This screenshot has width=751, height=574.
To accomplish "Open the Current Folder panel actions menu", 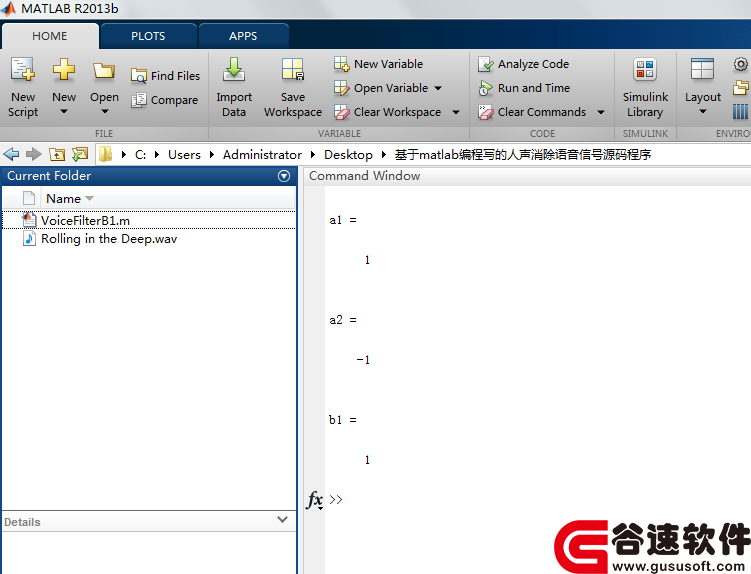I will tap(284, 176).
